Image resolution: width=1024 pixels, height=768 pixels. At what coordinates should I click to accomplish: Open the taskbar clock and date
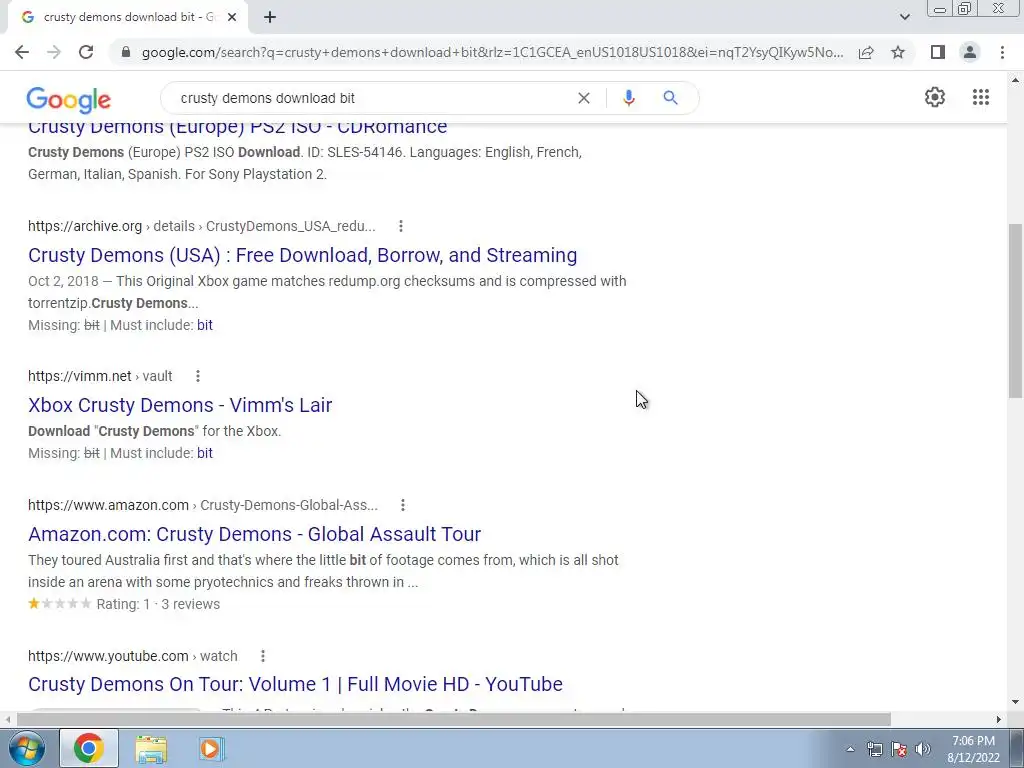point(973,749)
